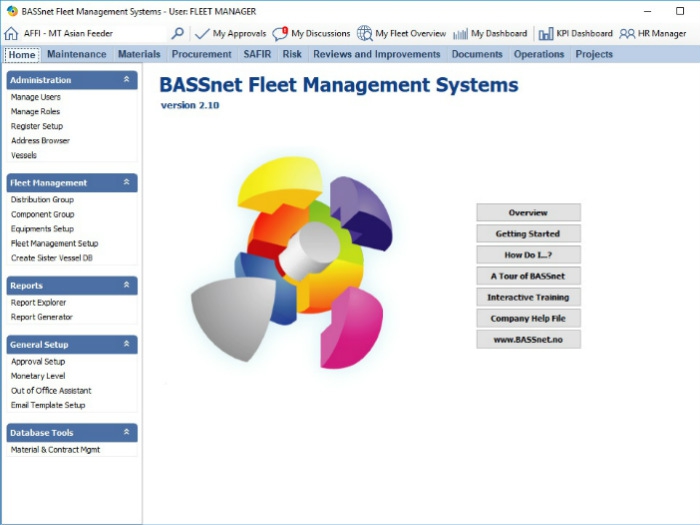Open the Risk tab
This screenshot has width=700, height=525.
tap(292, 54)
